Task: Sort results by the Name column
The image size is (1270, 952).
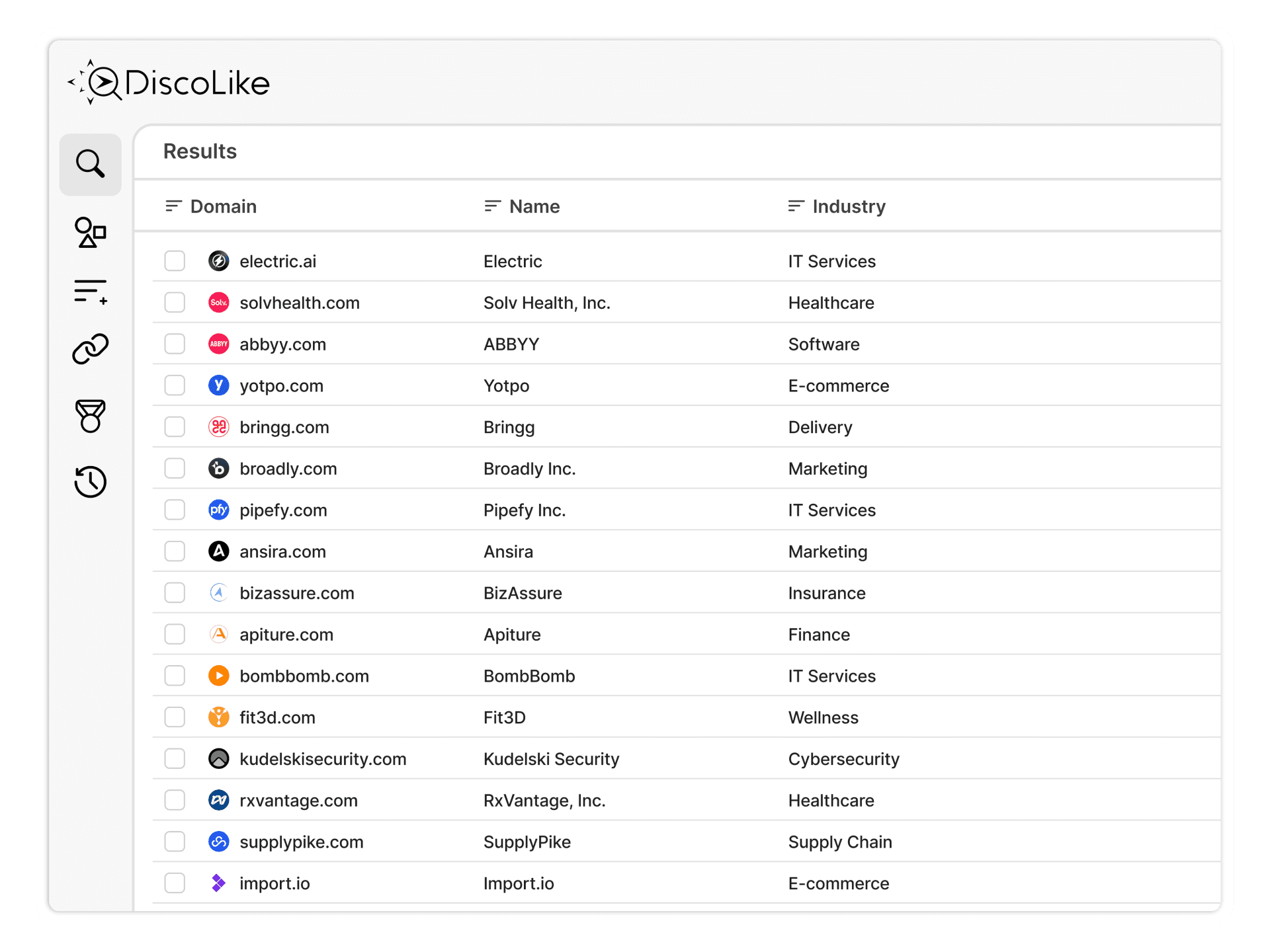Action: [x=492, y=206]
